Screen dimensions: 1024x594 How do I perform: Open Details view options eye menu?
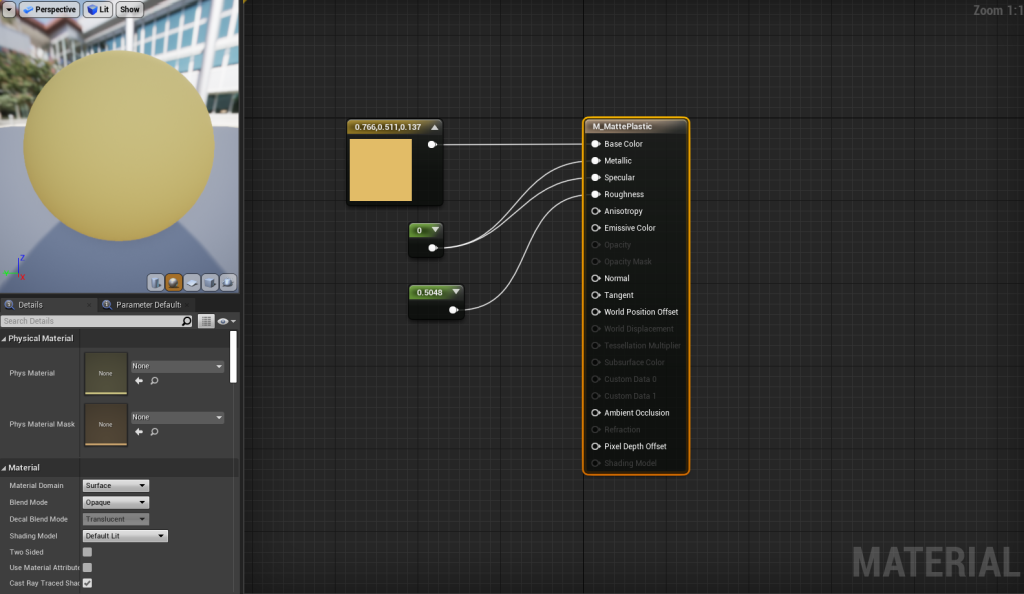click(225, 321)
